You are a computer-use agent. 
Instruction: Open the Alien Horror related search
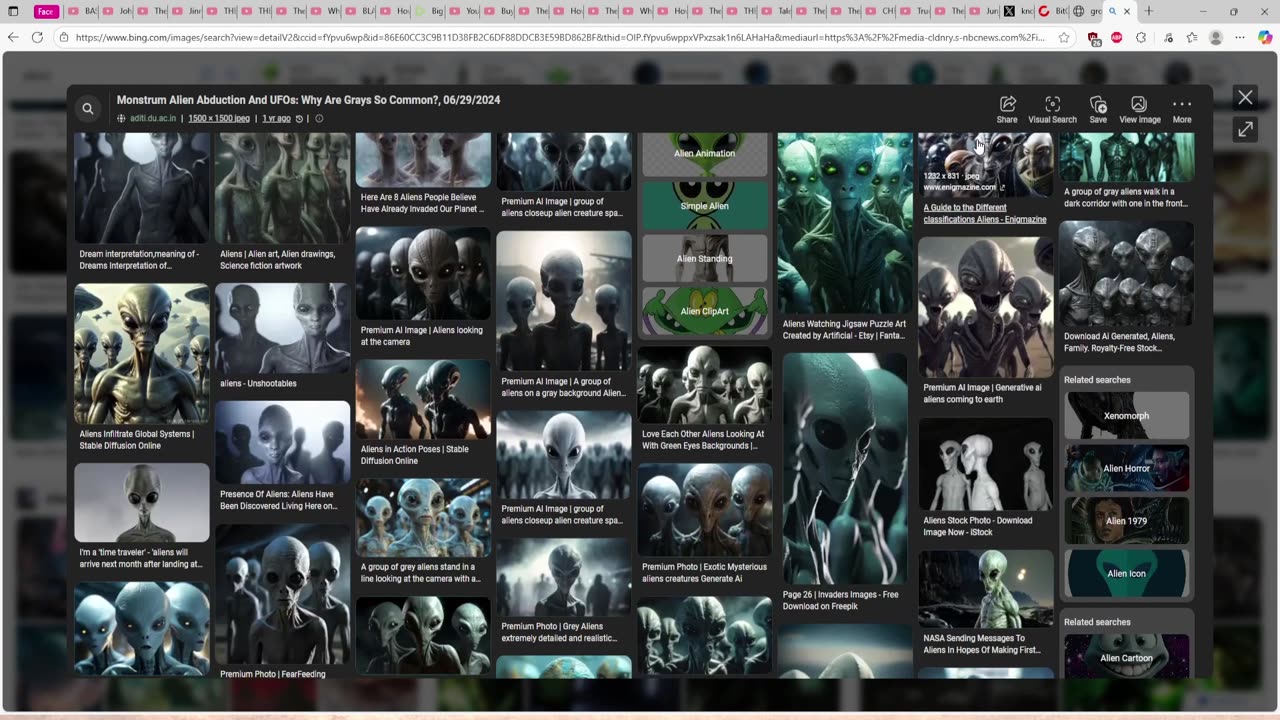click(x=1127, y=468)
